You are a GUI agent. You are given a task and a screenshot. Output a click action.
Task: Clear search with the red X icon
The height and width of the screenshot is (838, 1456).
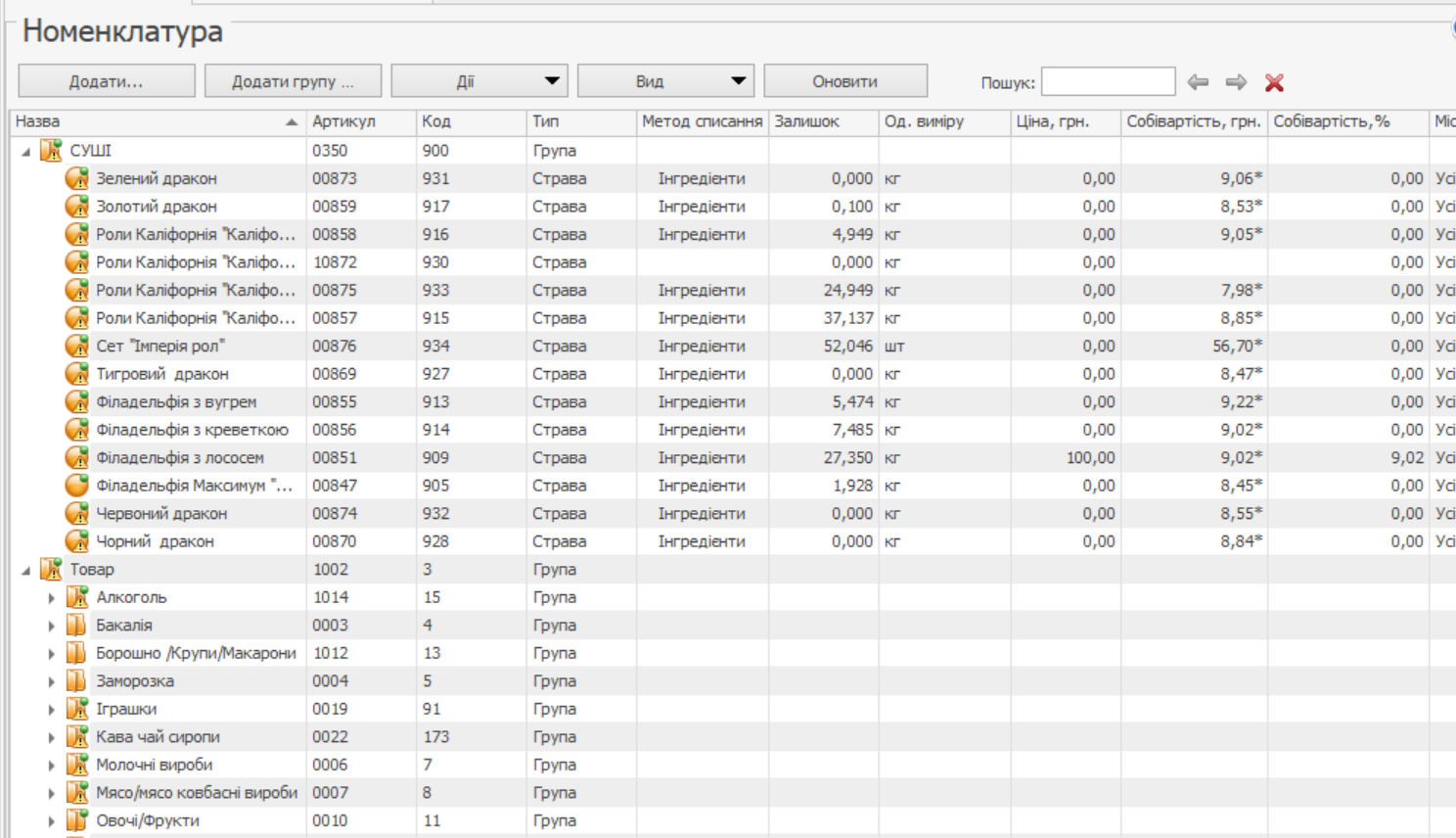coord(1274,82)
